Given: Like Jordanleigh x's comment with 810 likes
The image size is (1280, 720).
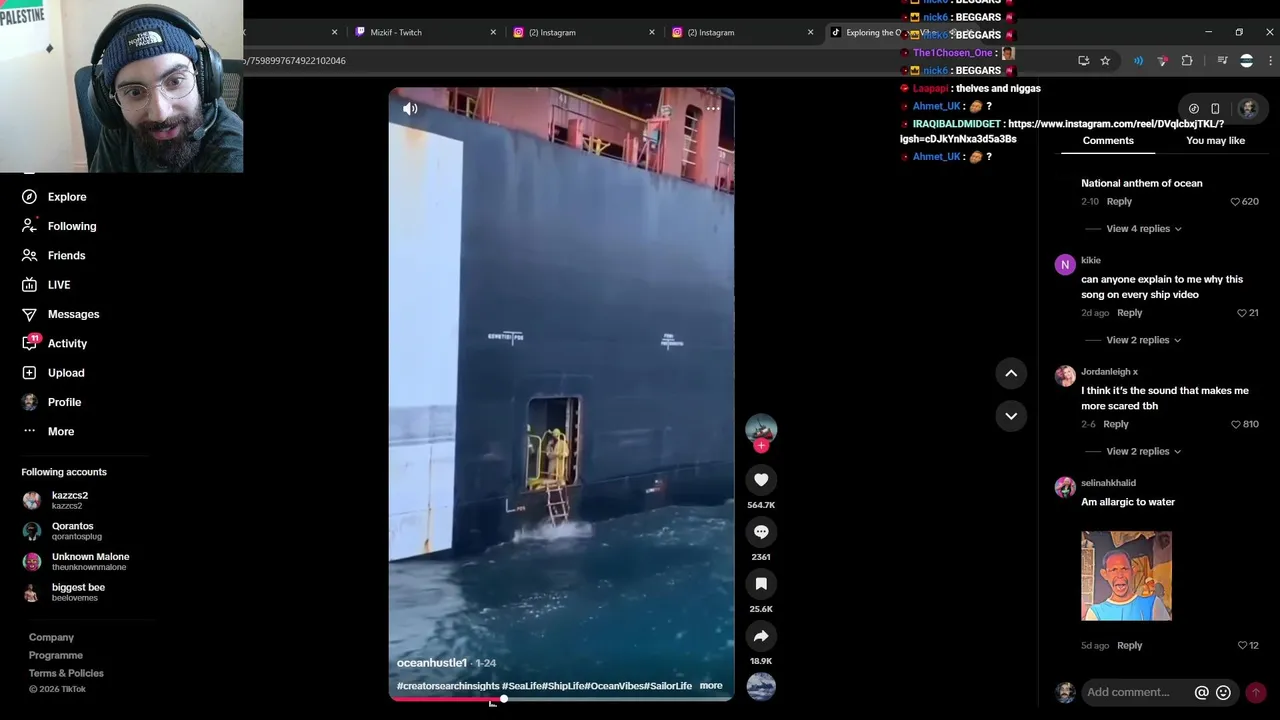Looking at the screenshot, I should [1236, 425].
